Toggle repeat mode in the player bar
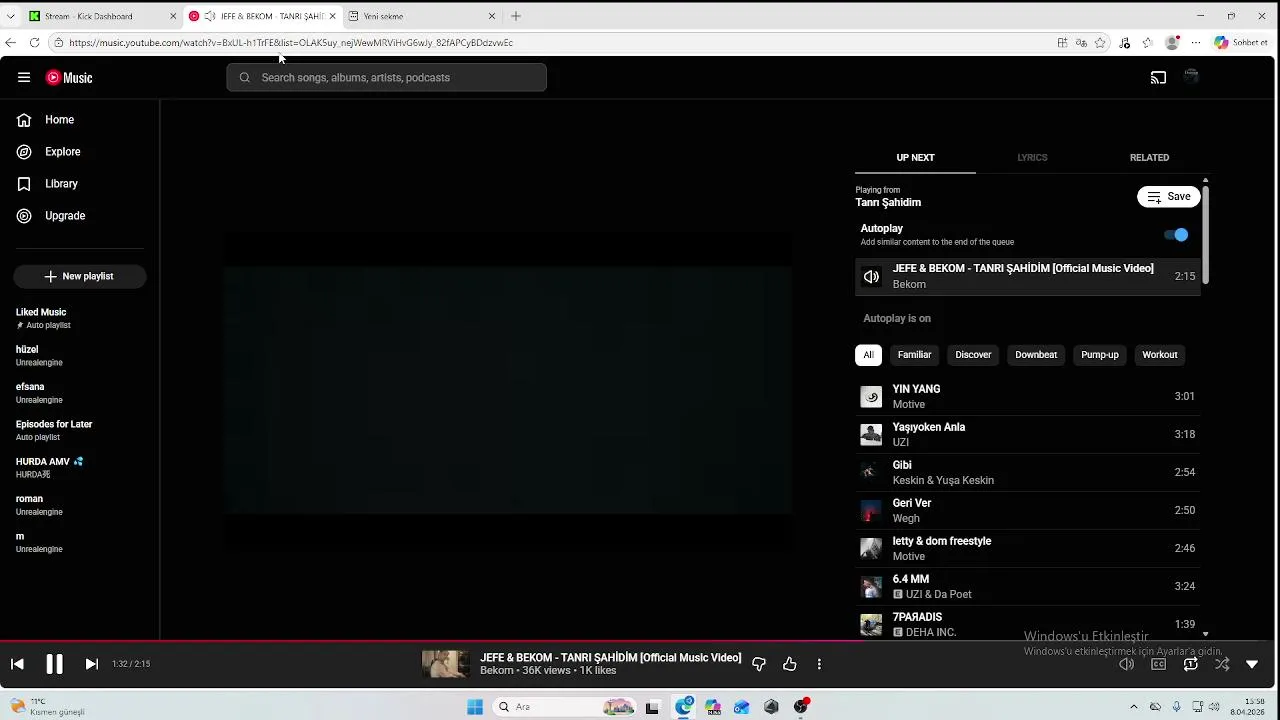Image resolution: width=1280 pixels, height=720 pixels. pos(1191,664)
